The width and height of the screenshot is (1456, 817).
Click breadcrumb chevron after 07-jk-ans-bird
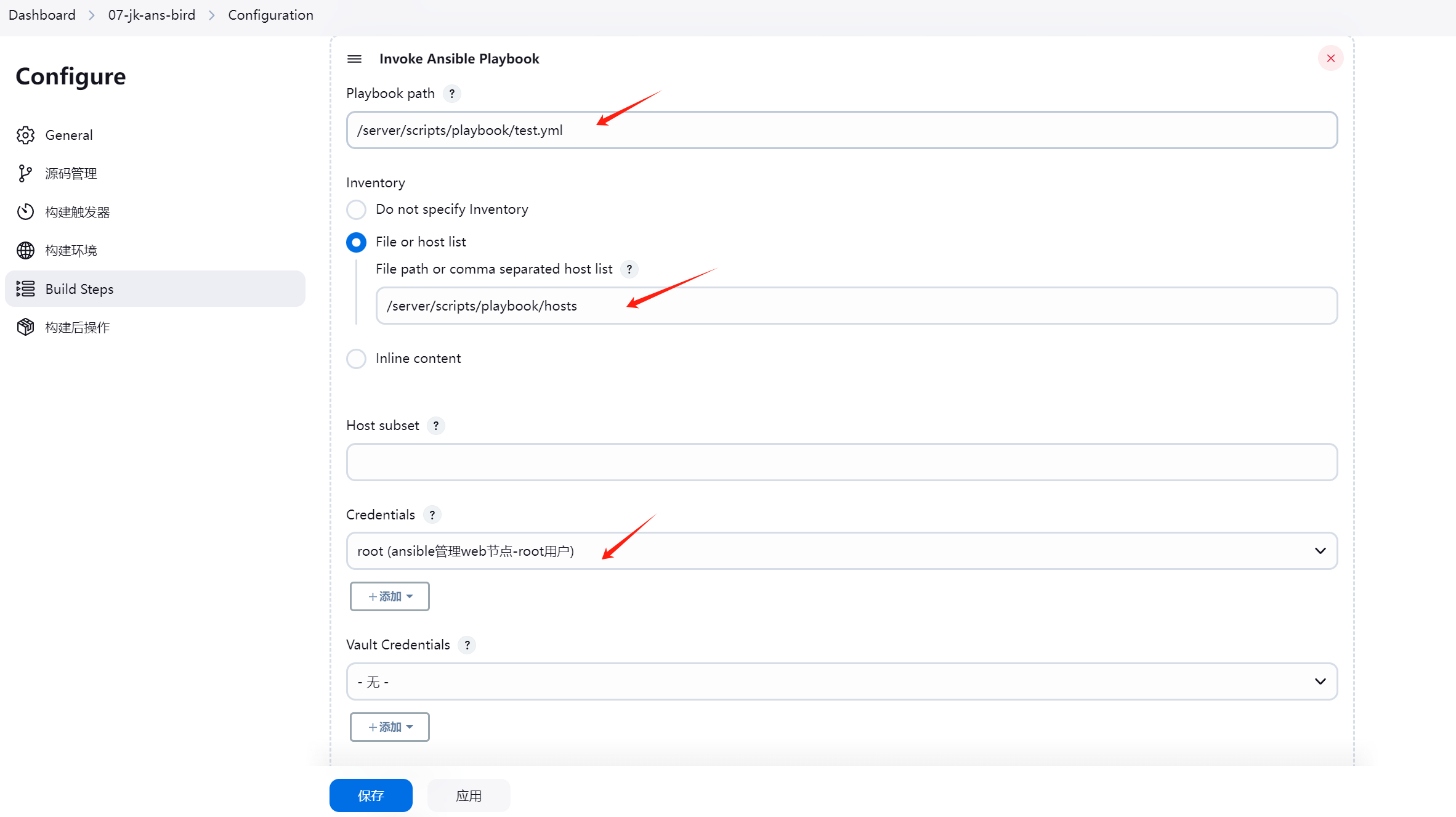click(212, 15)
